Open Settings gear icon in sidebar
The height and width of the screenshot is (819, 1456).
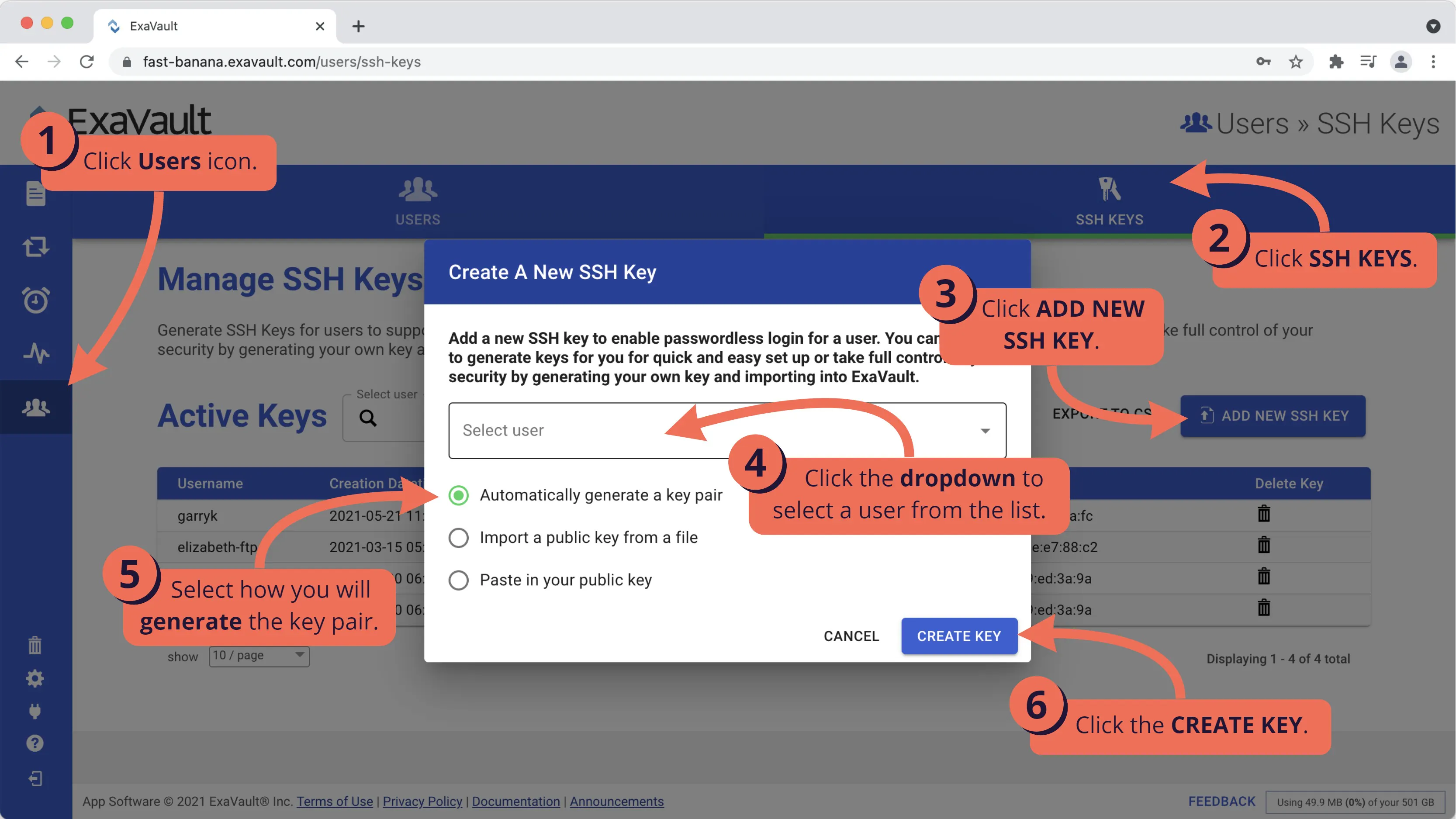pos(35,678)
